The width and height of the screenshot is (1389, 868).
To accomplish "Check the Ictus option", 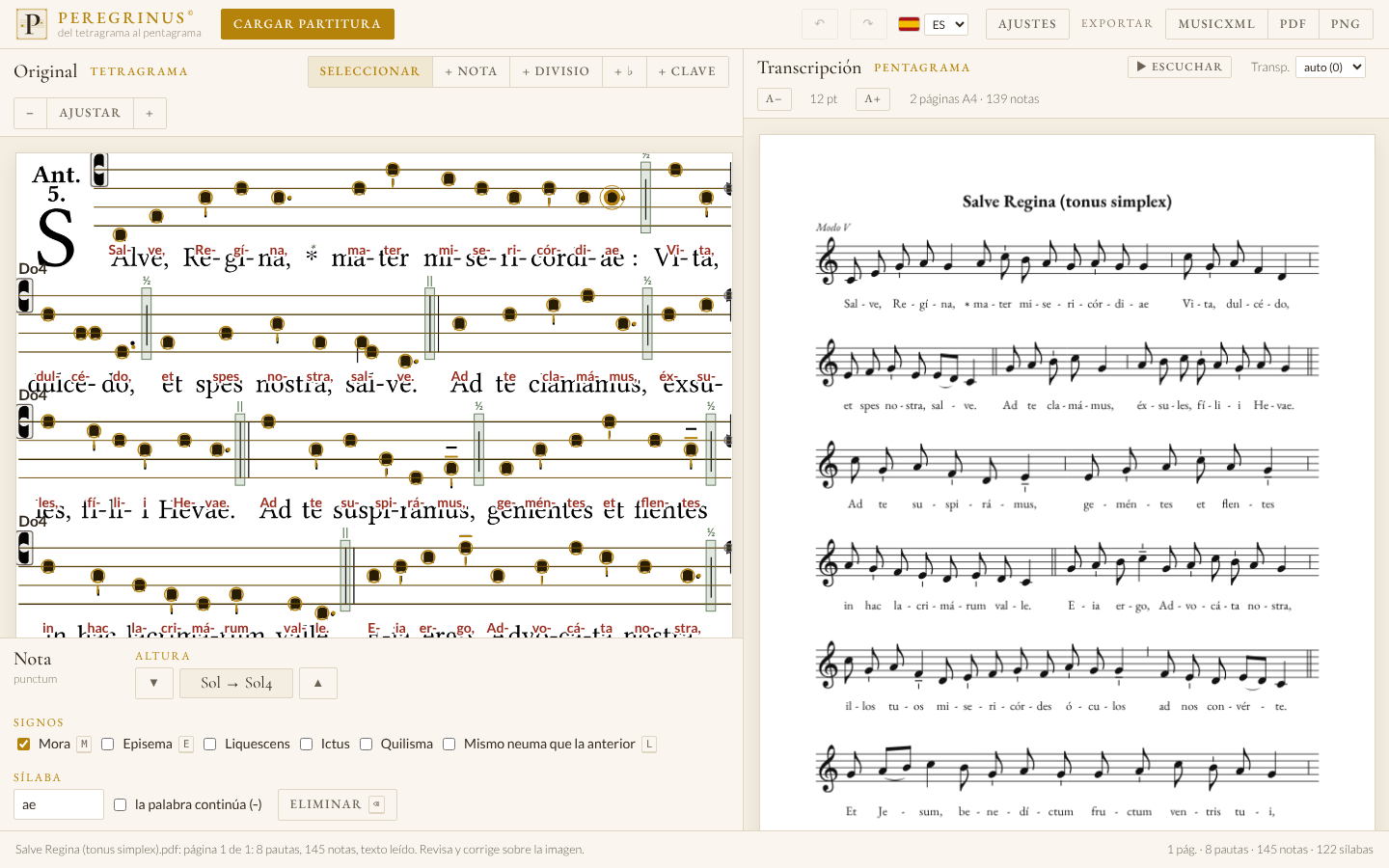I will pos(306,744).
